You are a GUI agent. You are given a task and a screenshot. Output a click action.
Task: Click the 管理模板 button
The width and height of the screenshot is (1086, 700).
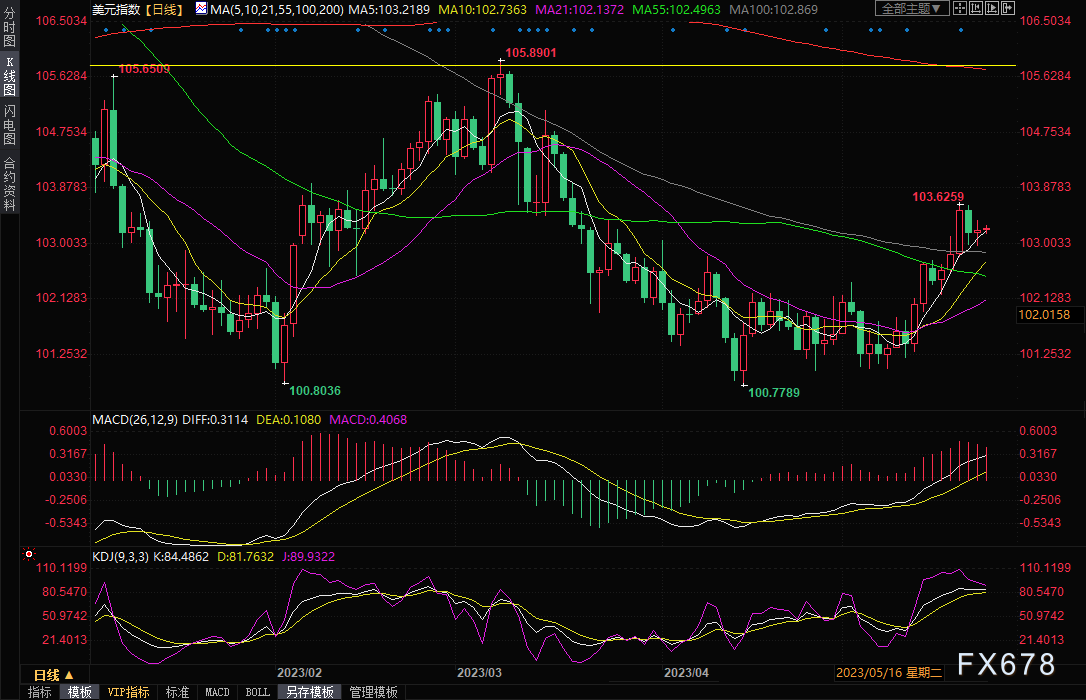371,692
